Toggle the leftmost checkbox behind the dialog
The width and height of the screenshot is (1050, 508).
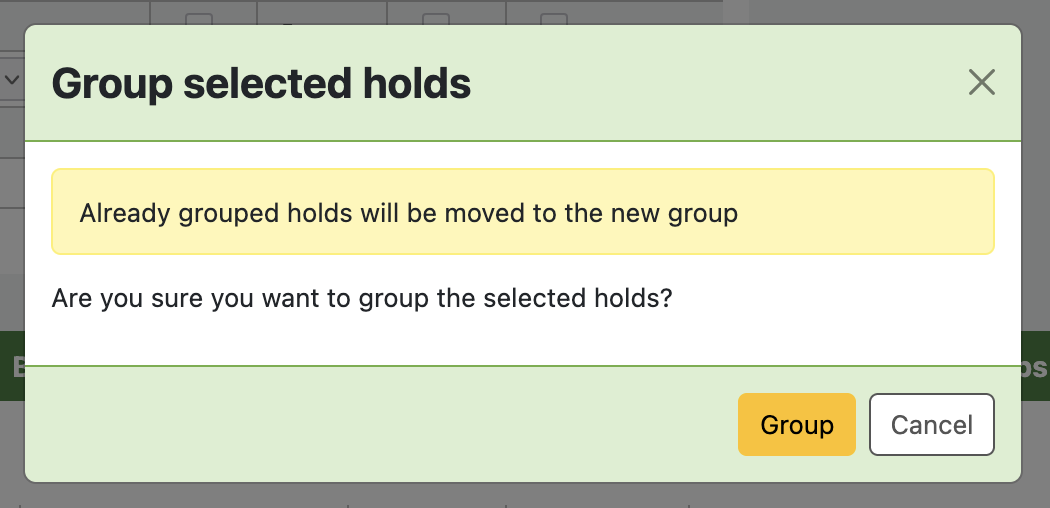coord(199,18)
